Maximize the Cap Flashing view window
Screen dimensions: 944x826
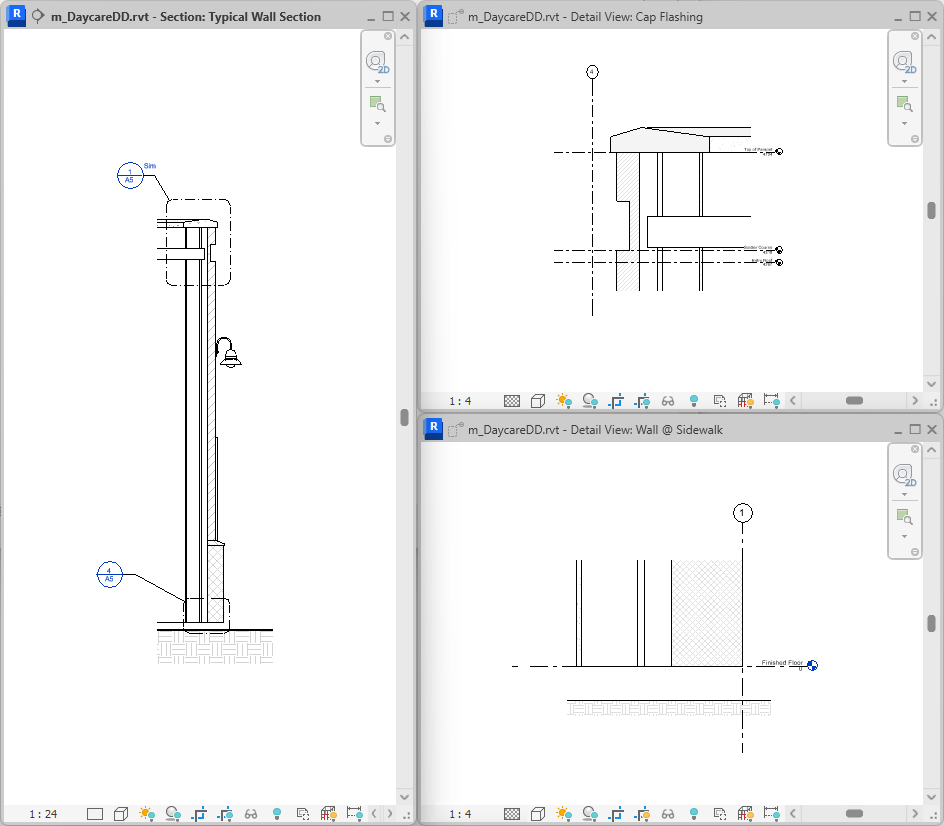click(x=915, y=16)
